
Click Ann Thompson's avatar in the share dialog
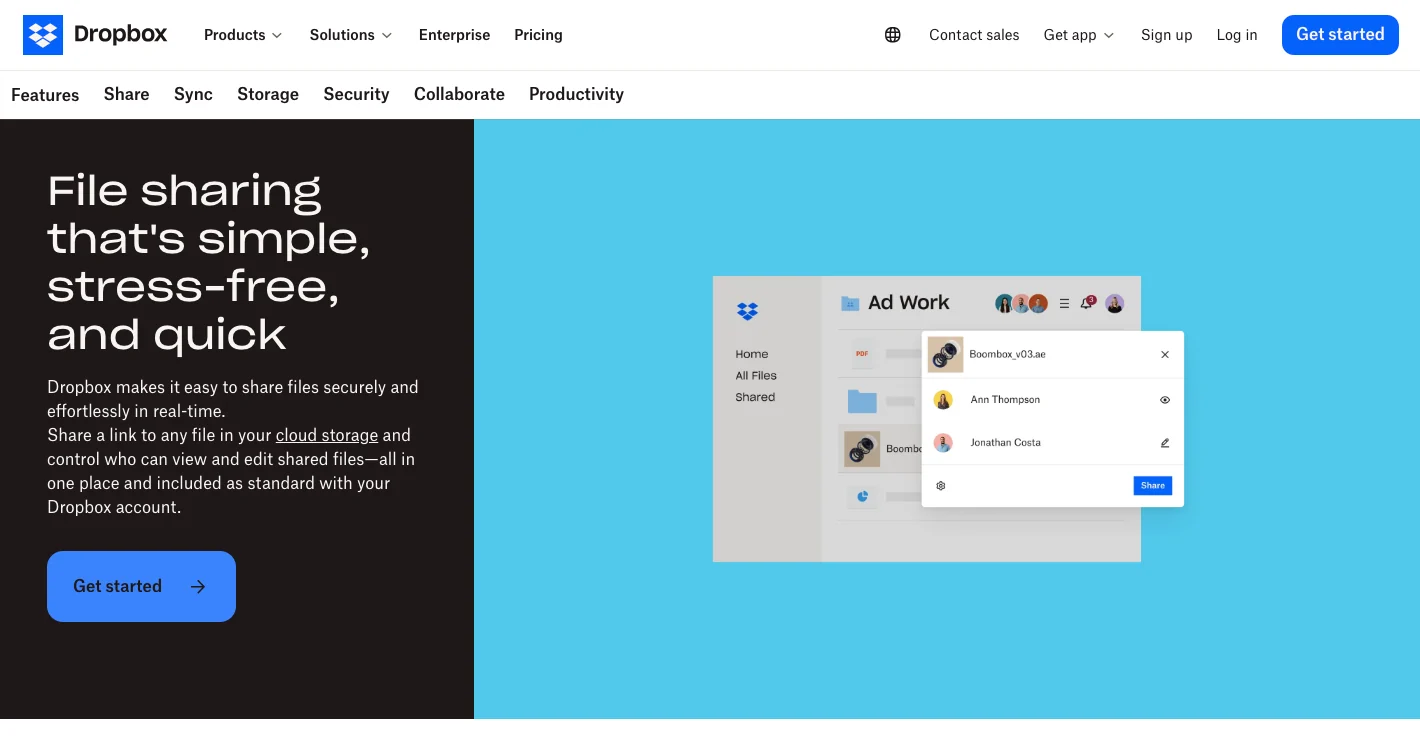tap(943, 400)
